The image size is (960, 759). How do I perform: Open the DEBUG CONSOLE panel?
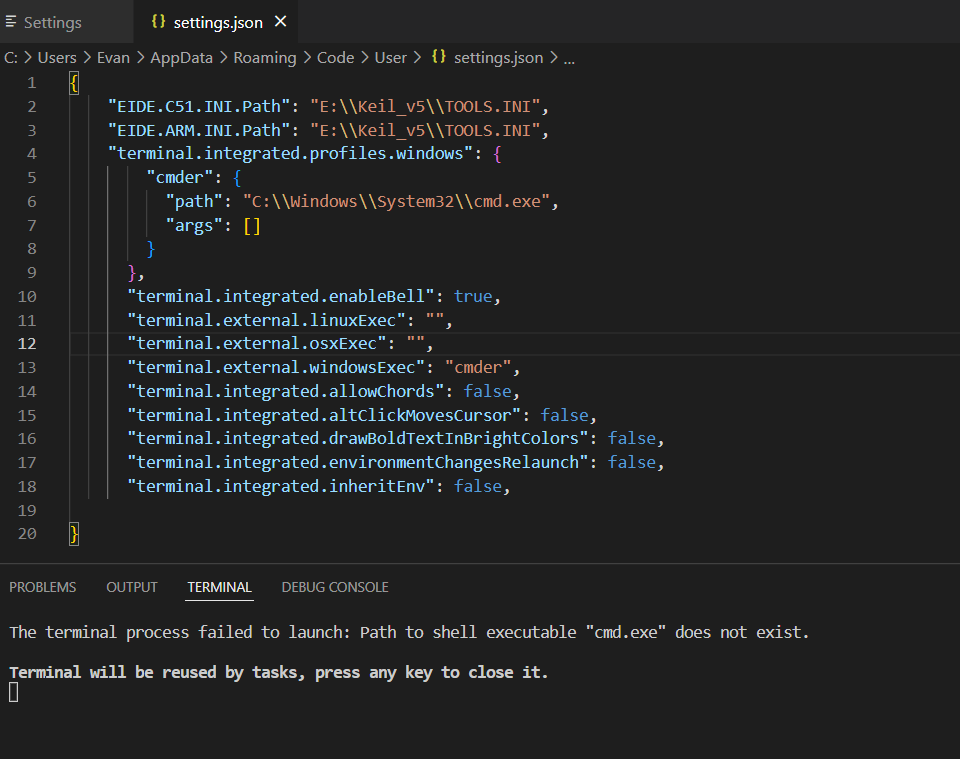pos(335,587)
